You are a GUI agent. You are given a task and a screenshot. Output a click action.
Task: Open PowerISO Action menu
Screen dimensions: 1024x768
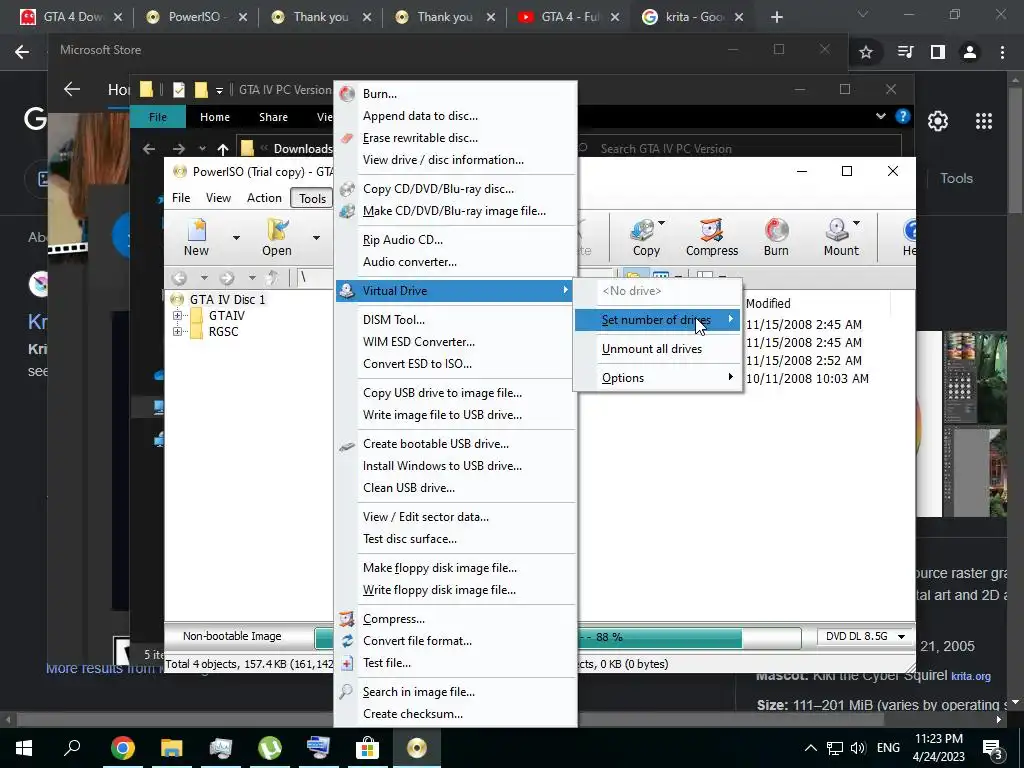(264, 198)
